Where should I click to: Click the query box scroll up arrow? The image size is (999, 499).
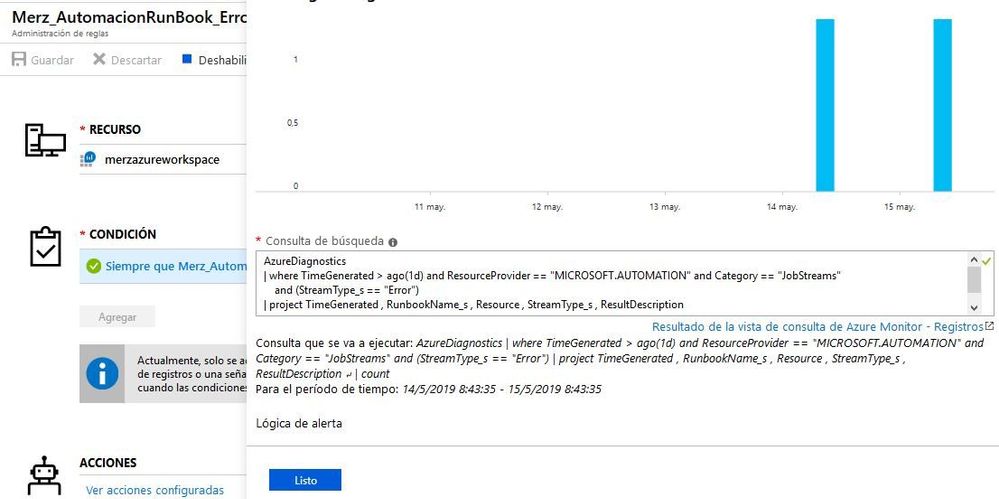[974, 260]
